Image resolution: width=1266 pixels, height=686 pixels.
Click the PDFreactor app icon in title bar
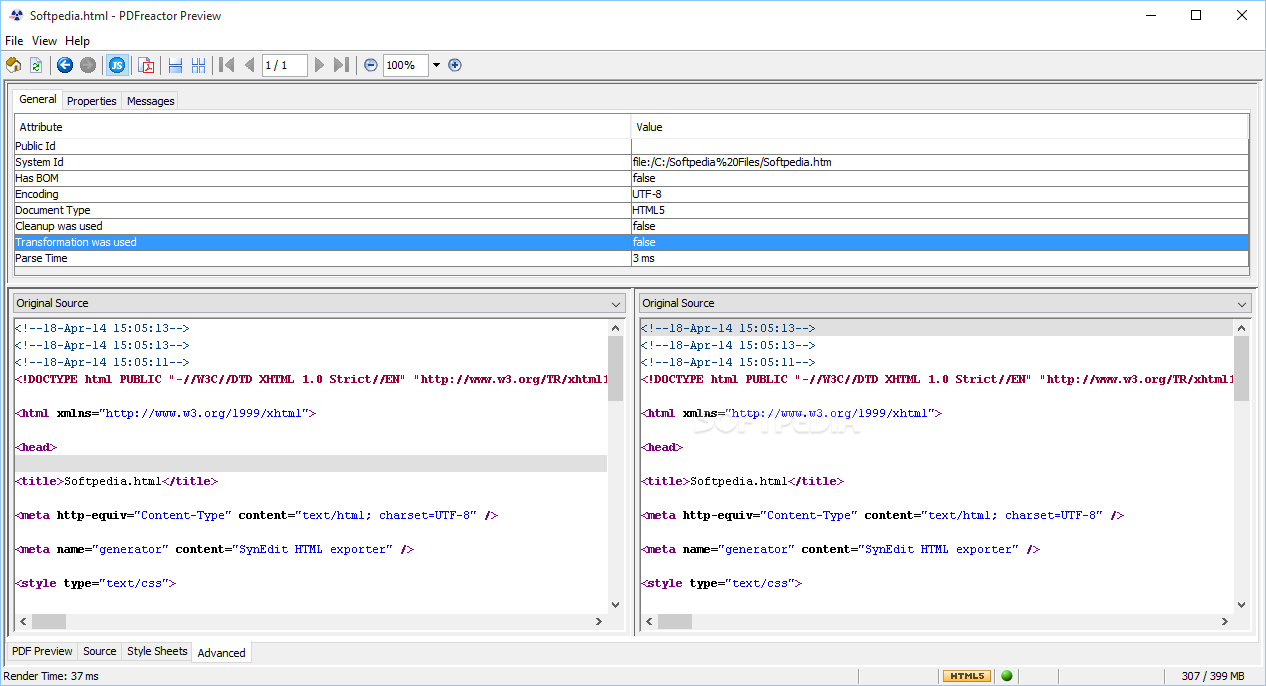click(15, 15)
